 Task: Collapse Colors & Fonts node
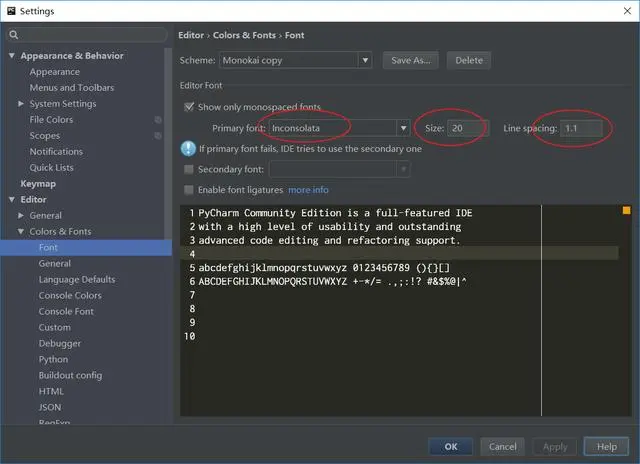21,231
